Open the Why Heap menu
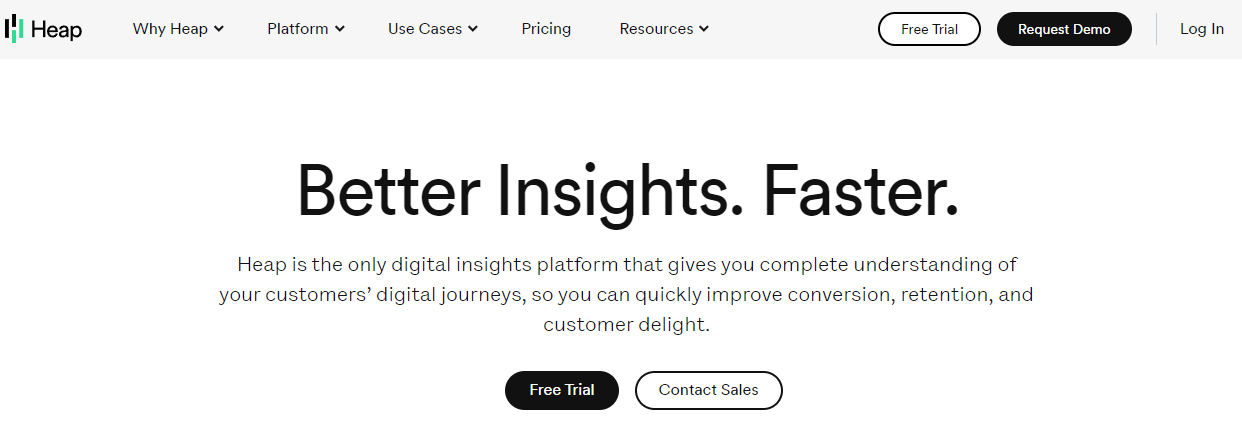 pyautogui.click(x=170, y=29)
